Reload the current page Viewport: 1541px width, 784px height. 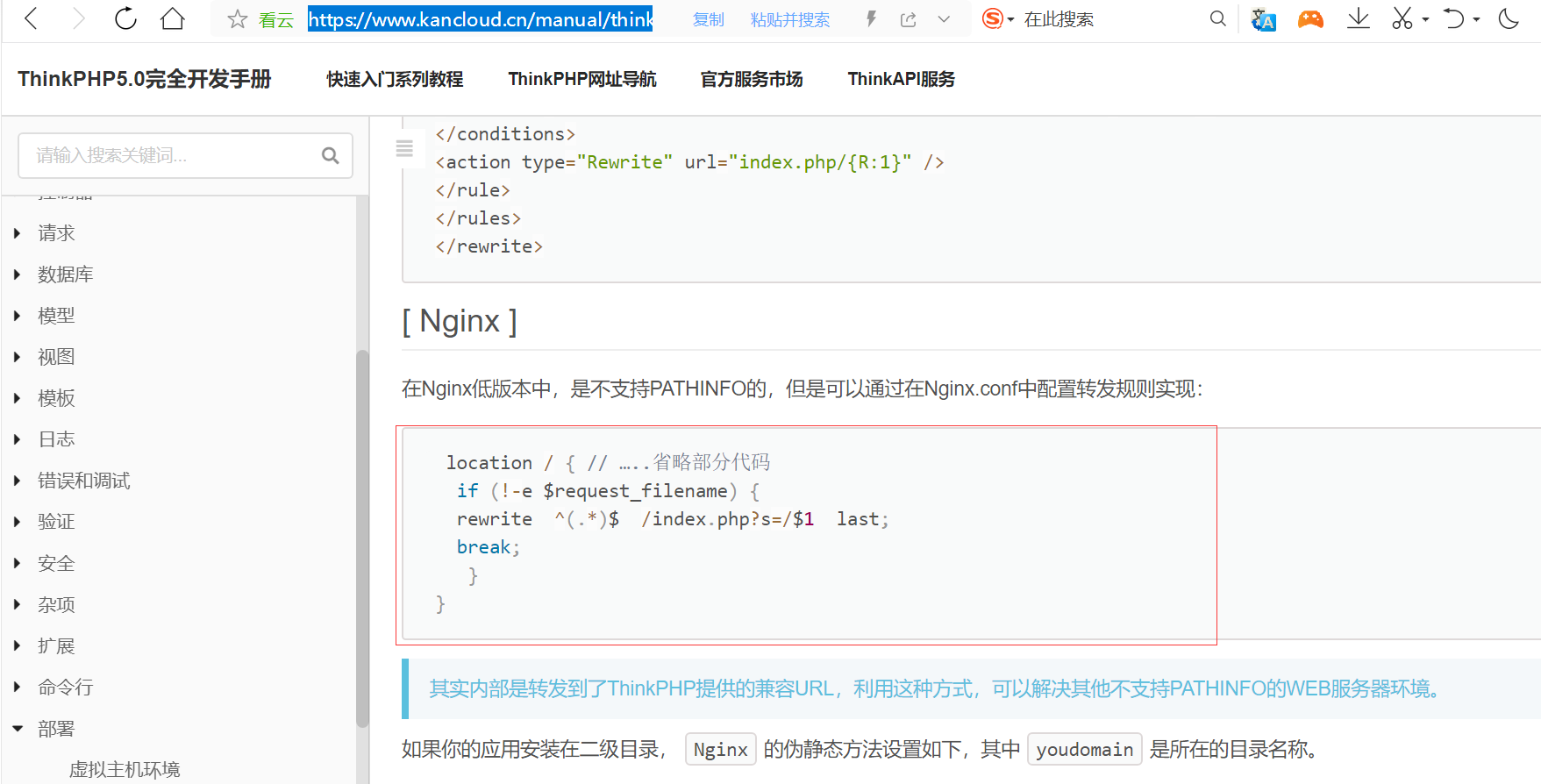click(125, 18)
